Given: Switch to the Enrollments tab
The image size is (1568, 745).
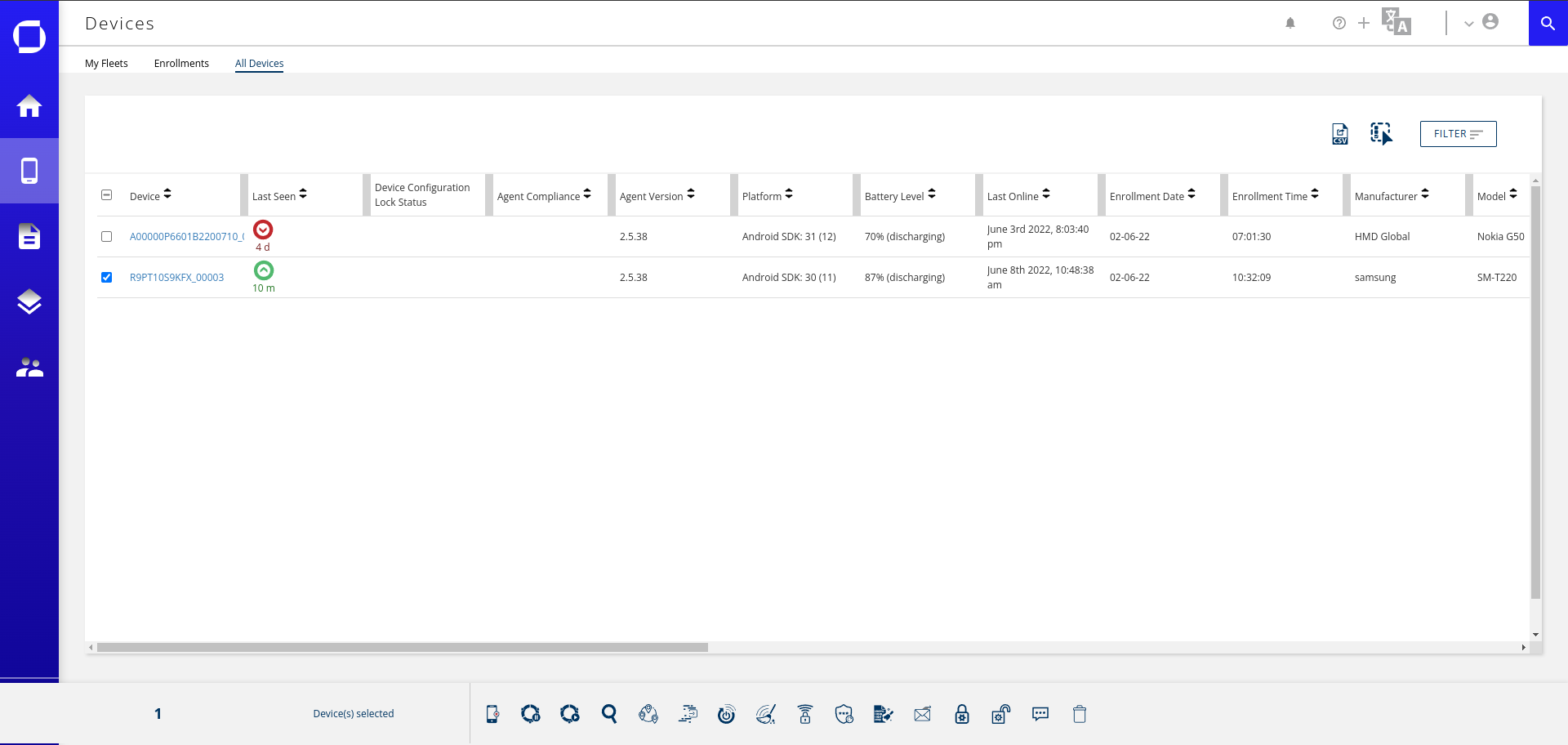Looking at the screenshot, I should (x=181, y=64).
